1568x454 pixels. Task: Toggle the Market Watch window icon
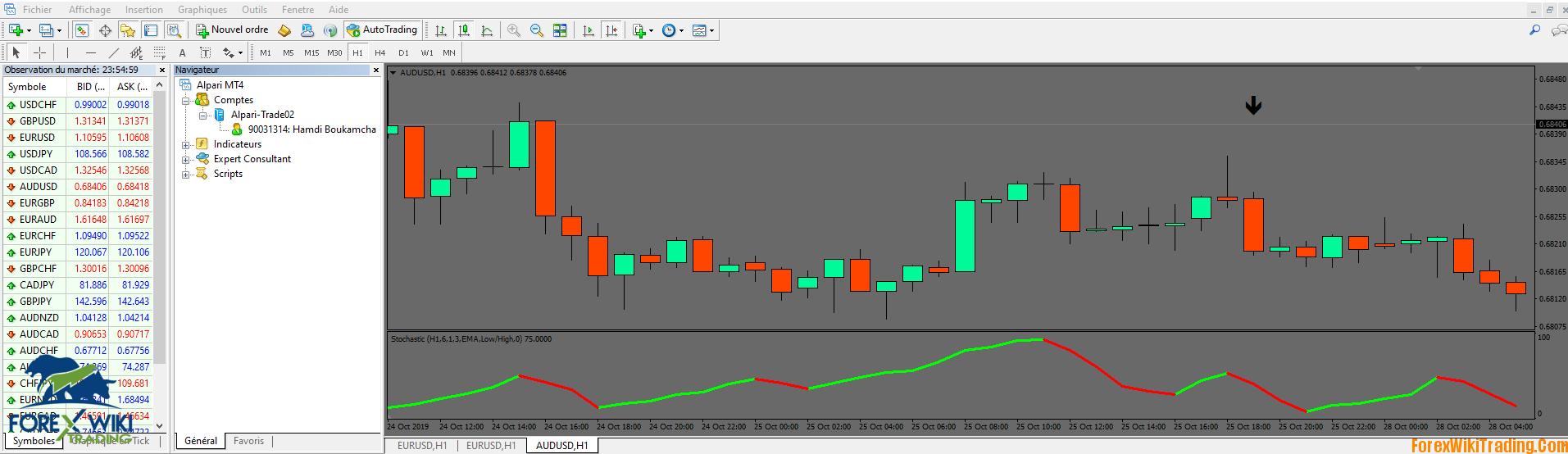[x=82, y=30]
